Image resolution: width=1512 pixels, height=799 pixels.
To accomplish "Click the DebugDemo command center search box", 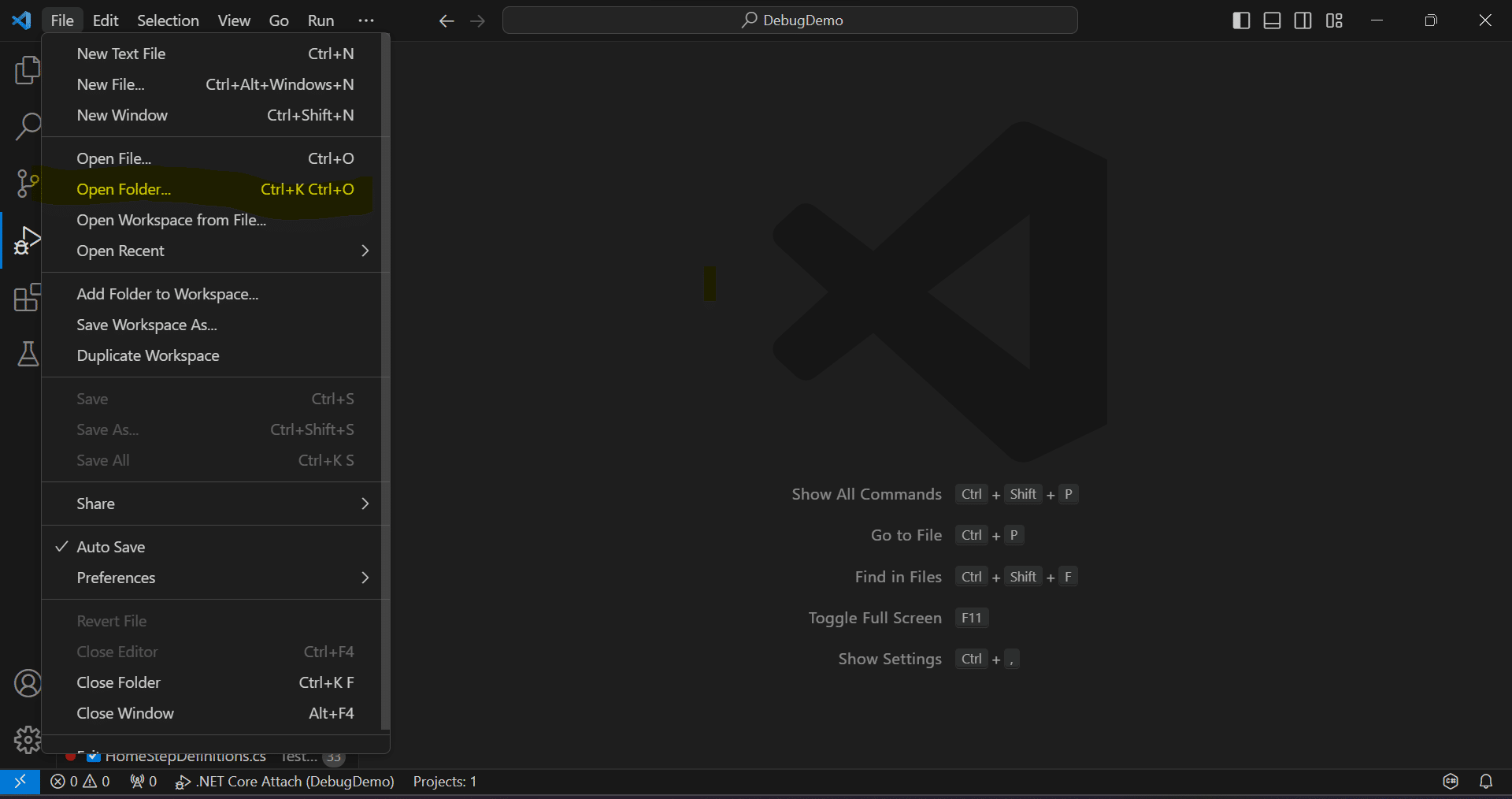I will (x=790, y=20).
